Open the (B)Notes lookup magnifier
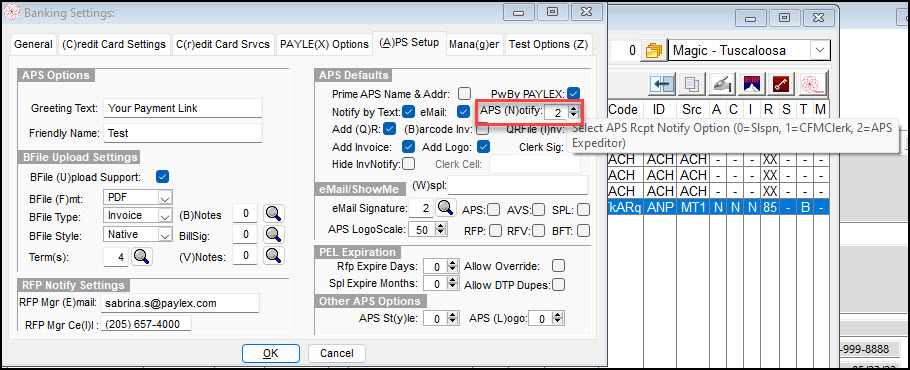This screenshot has height=370, width=910. click(x=273, y=214)
